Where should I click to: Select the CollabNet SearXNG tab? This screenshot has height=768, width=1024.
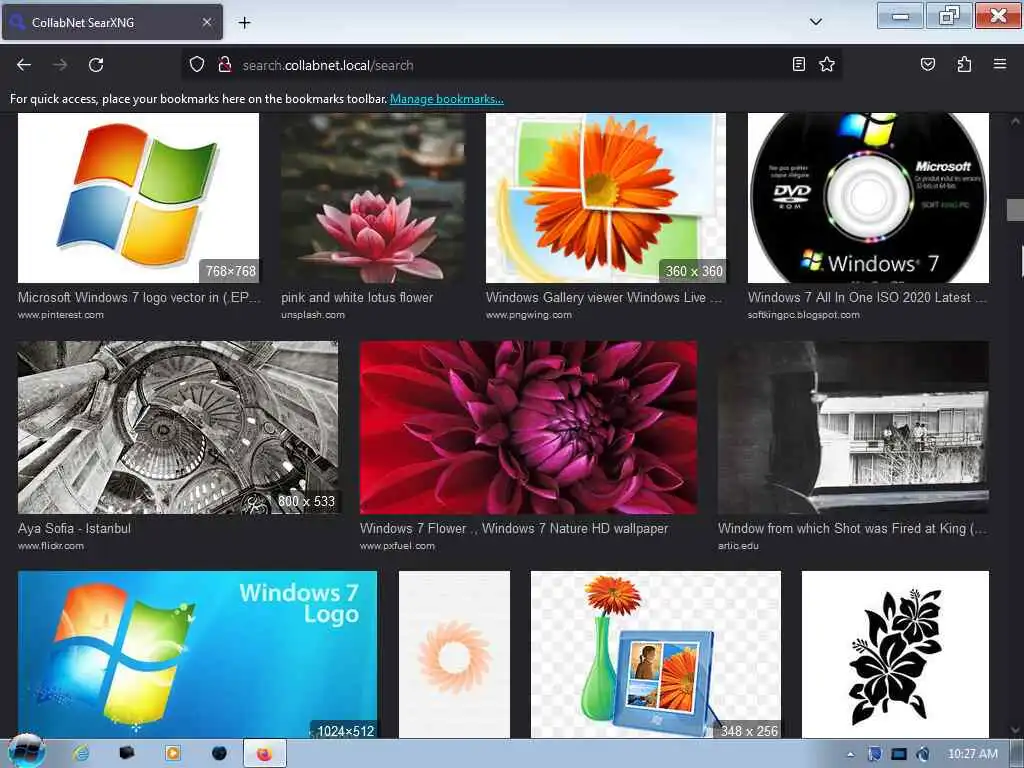(112, 22)
